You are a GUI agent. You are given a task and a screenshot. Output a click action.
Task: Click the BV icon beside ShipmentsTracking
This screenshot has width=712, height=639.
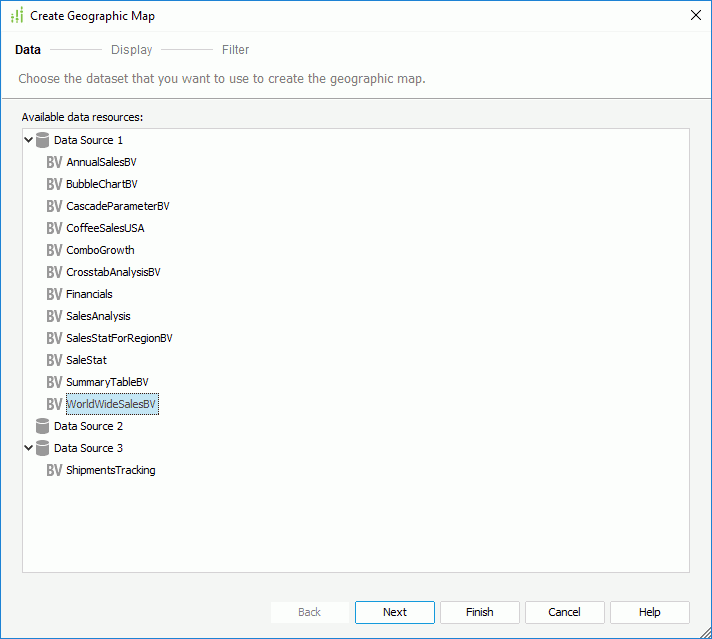[x=54, y=470]
